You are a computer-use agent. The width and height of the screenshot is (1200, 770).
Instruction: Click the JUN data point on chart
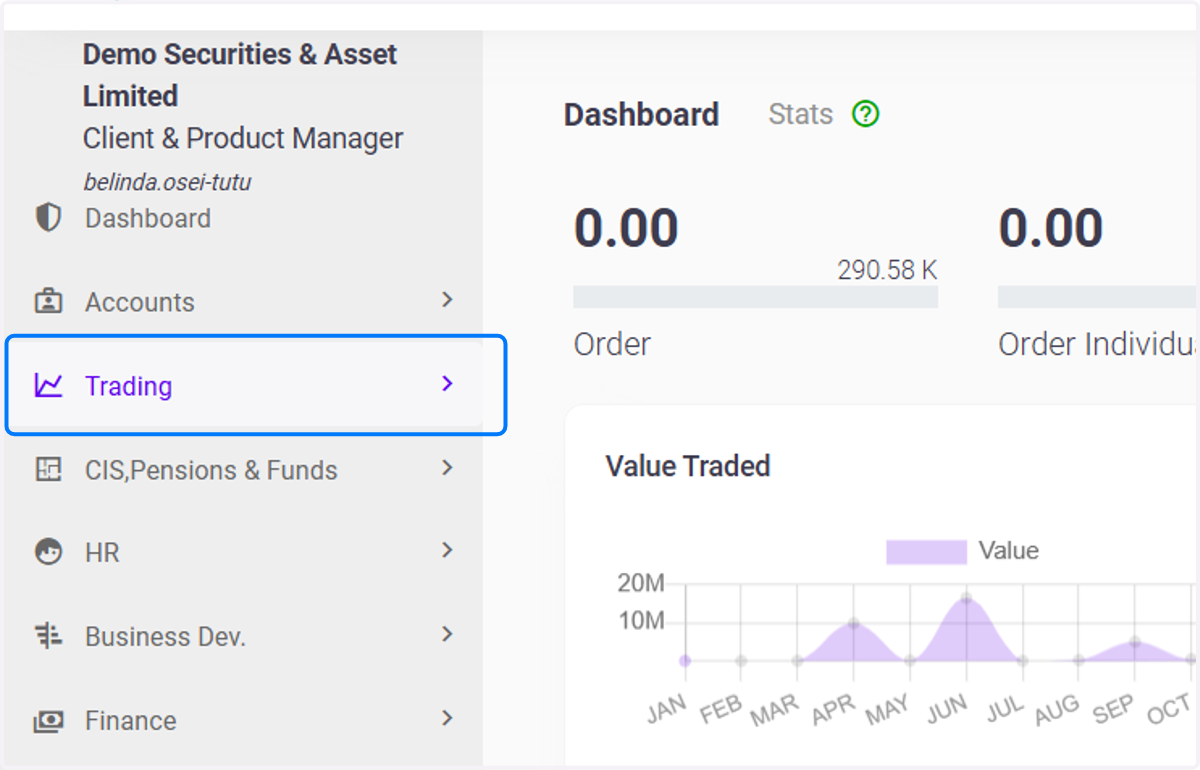[966, 598]
